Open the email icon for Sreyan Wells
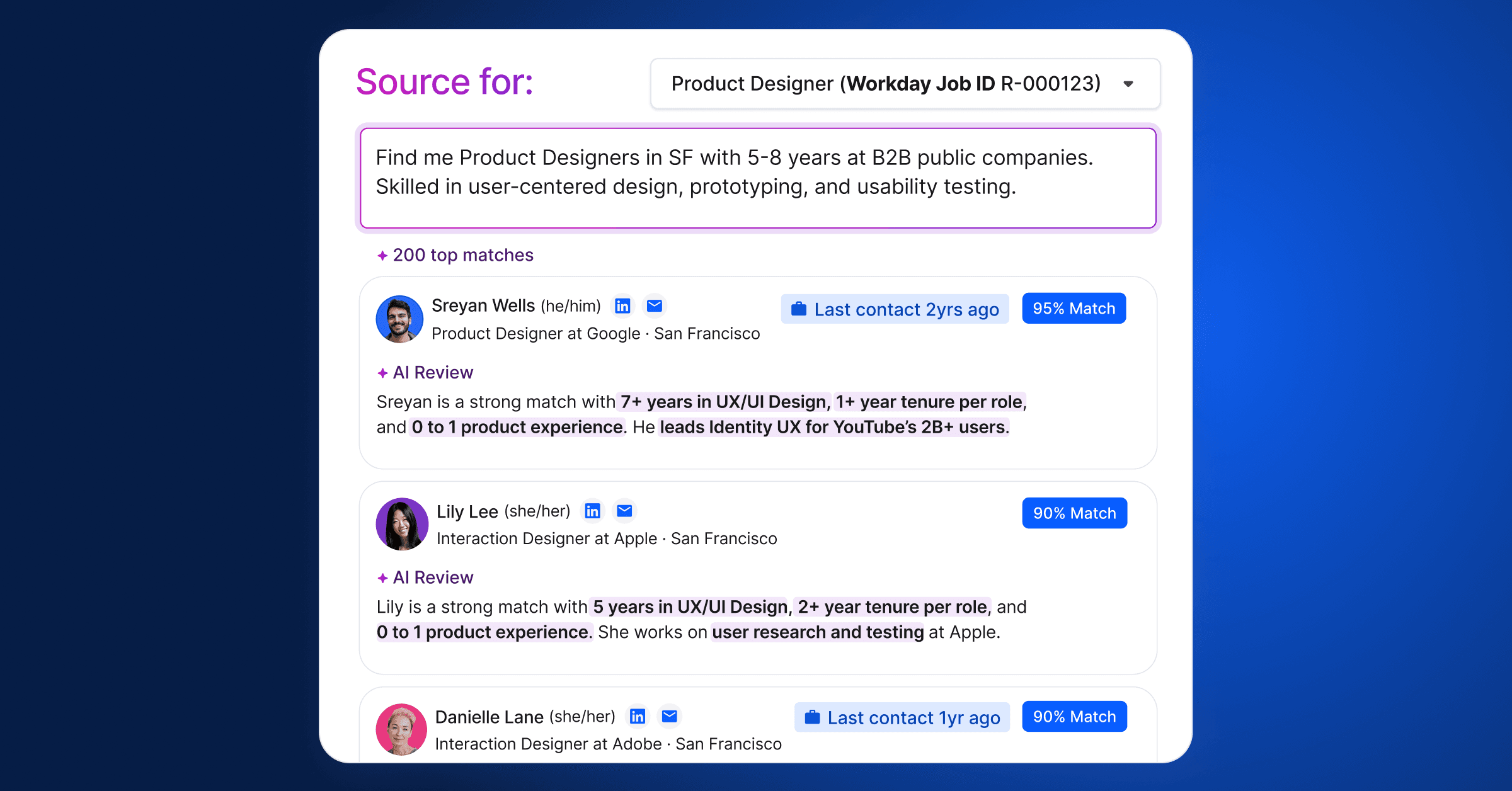The width and height of the screenshot is (1512, 791). click(x=655, y=305)
